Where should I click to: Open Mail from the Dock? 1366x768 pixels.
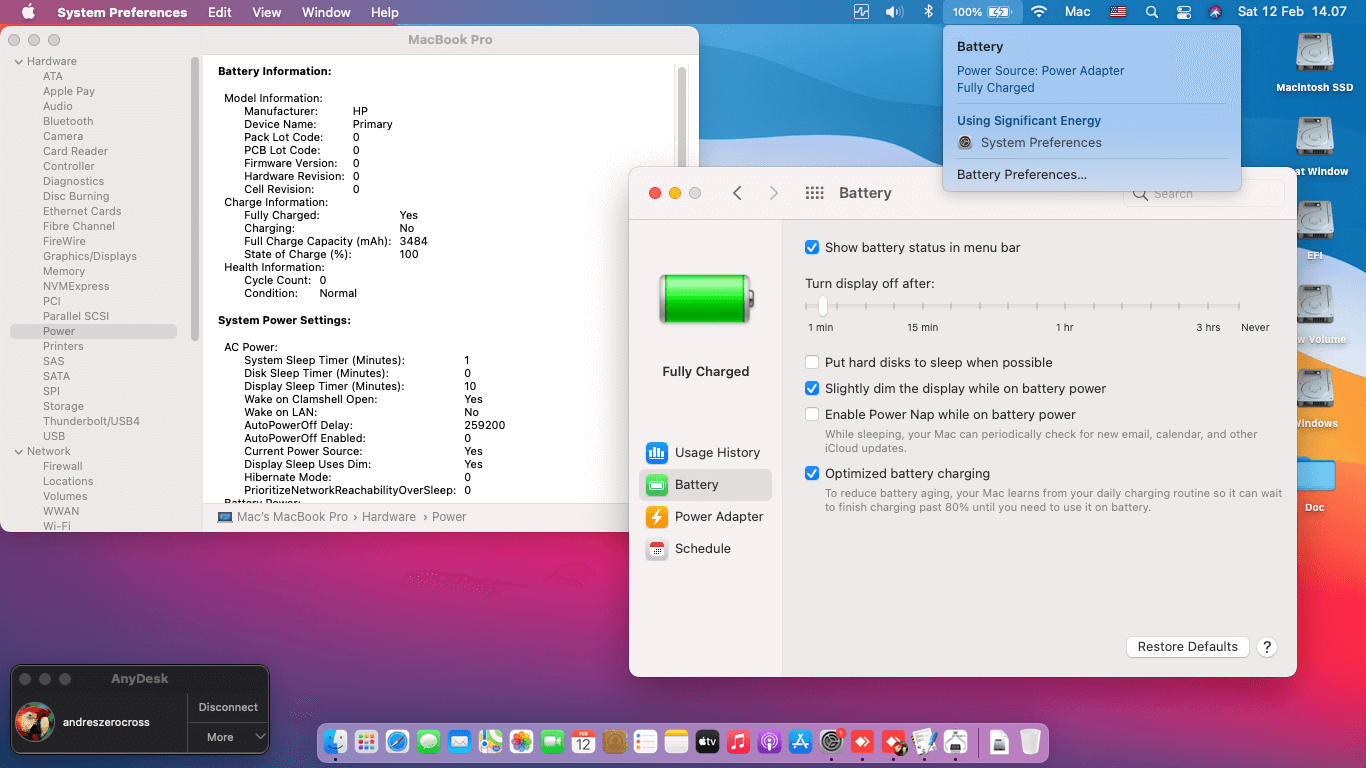click(459, 741)
